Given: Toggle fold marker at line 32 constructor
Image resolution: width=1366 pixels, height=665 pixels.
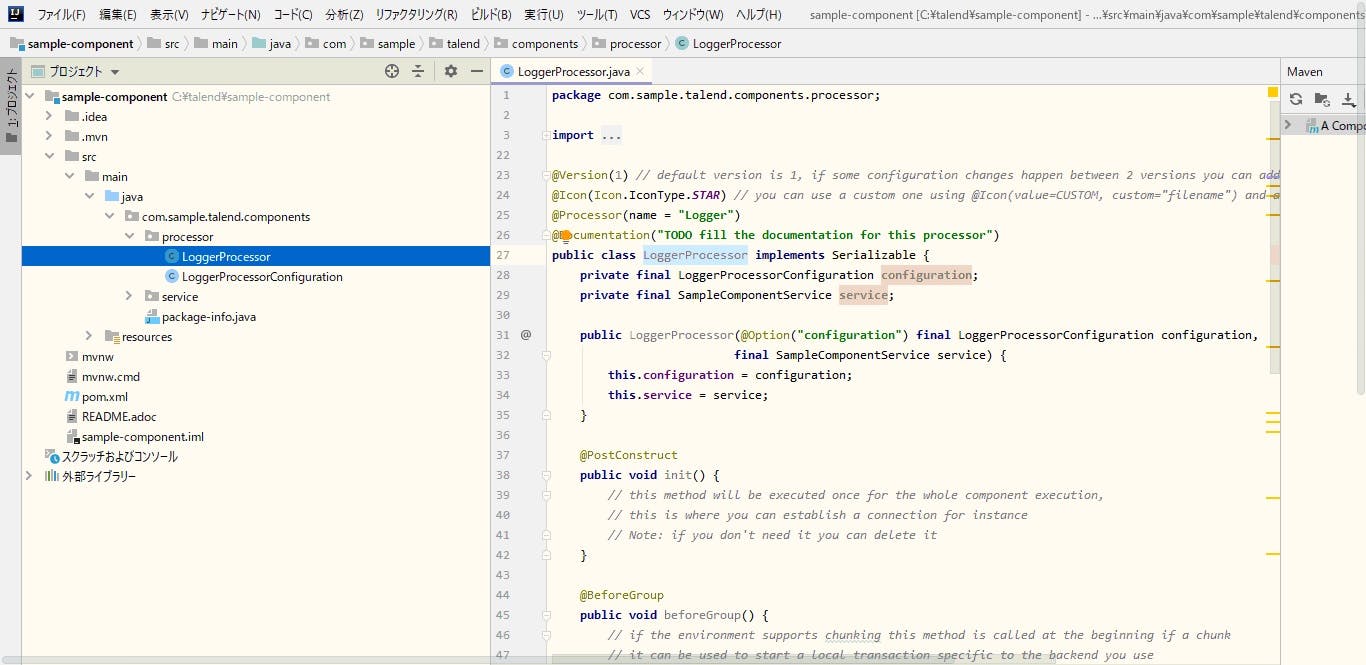Looking at the screenshot, I should [546, 355].
